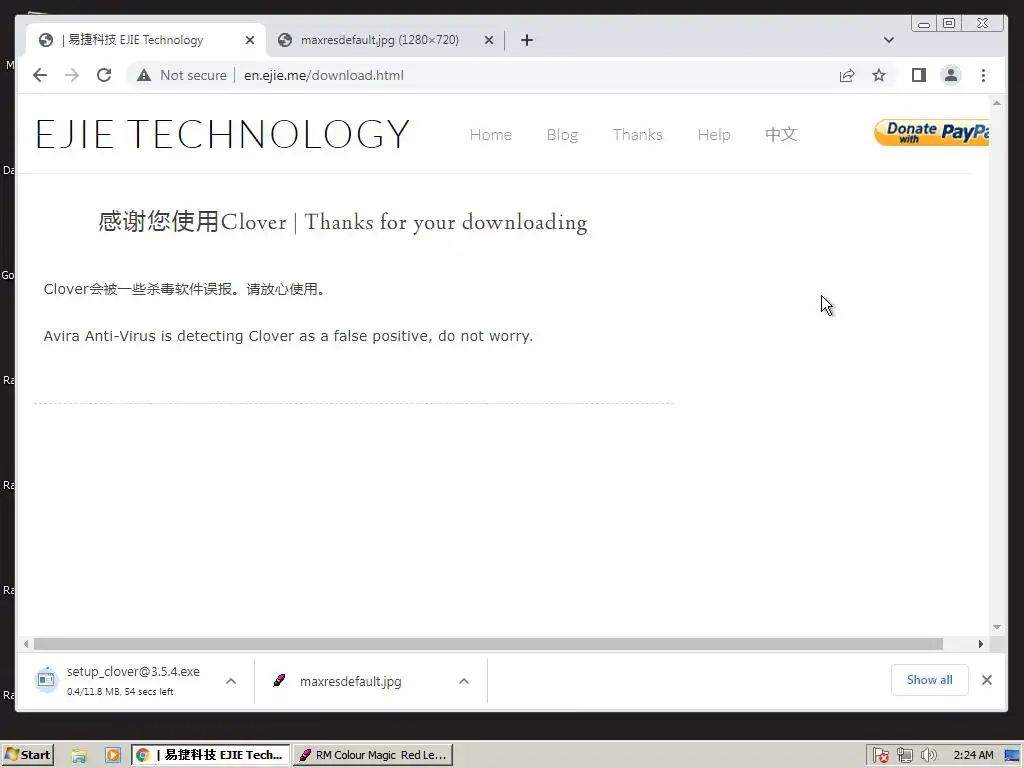The width and height of the screenshot is (1024, 768).
Task: Expand options for maxresdefault.jpg download
Action: tap(464, 681)
